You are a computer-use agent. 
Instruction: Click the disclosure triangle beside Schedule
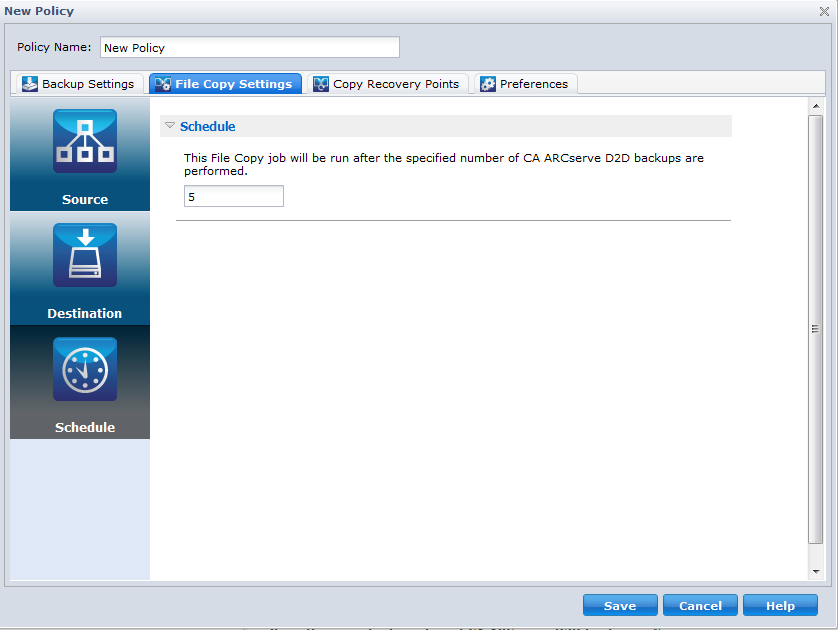169,126
